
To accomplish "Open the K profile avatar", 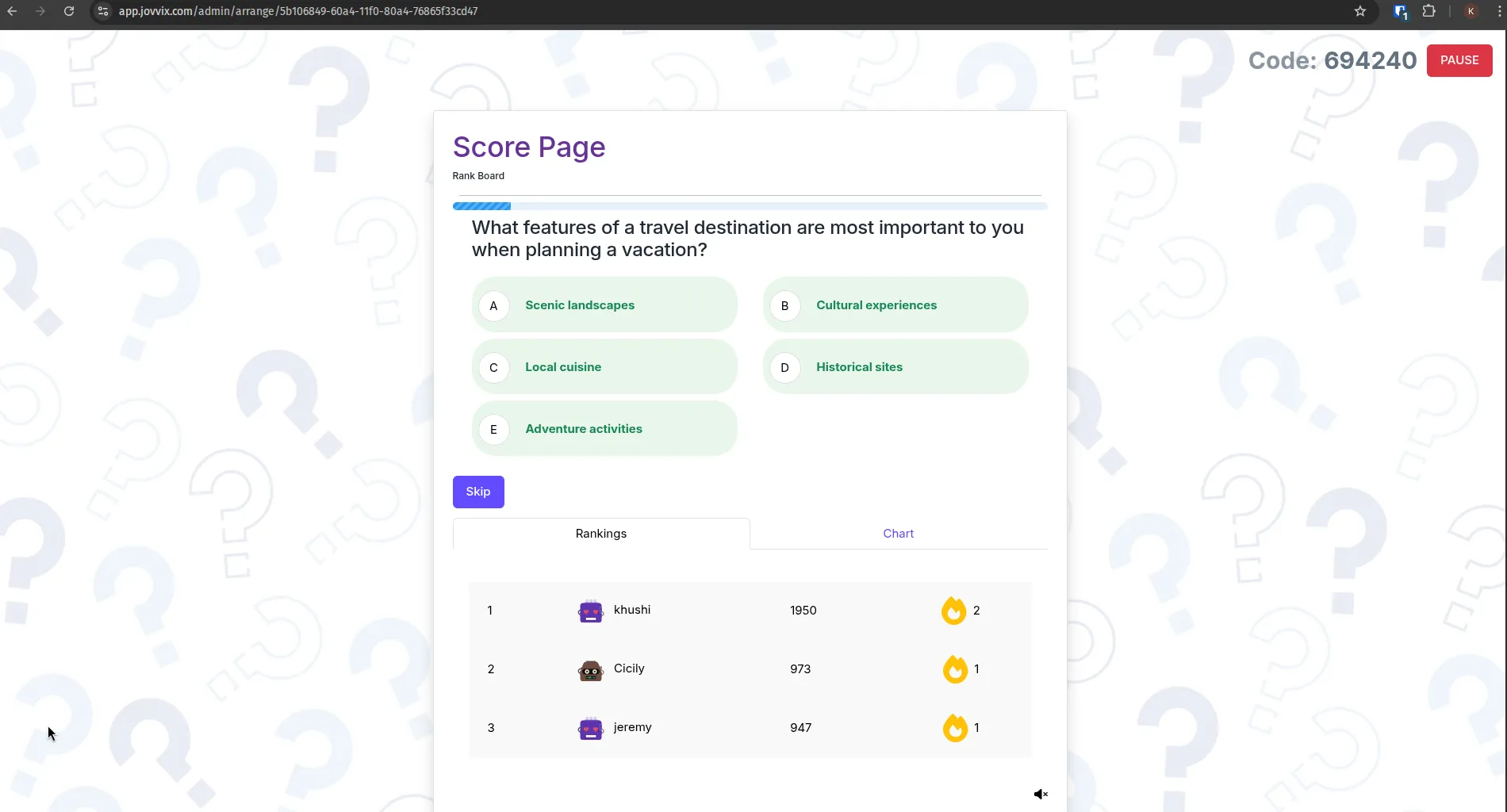I will pos(1471,11).
